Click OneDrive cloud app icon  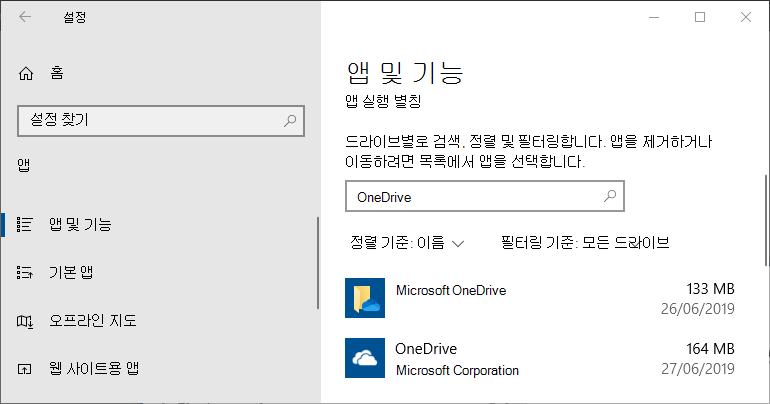tap(365, 358)
